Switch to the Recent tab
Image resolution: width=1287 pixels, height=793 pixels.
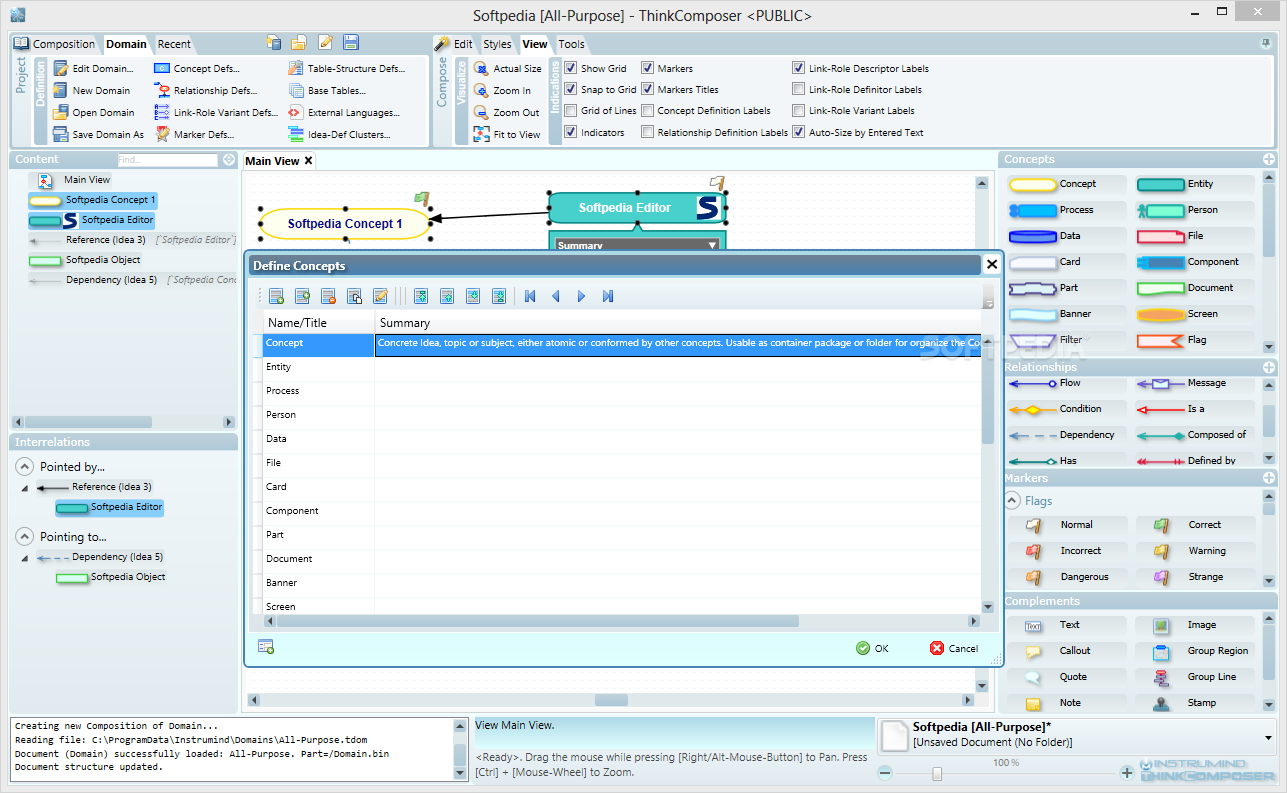pos(175,44)
